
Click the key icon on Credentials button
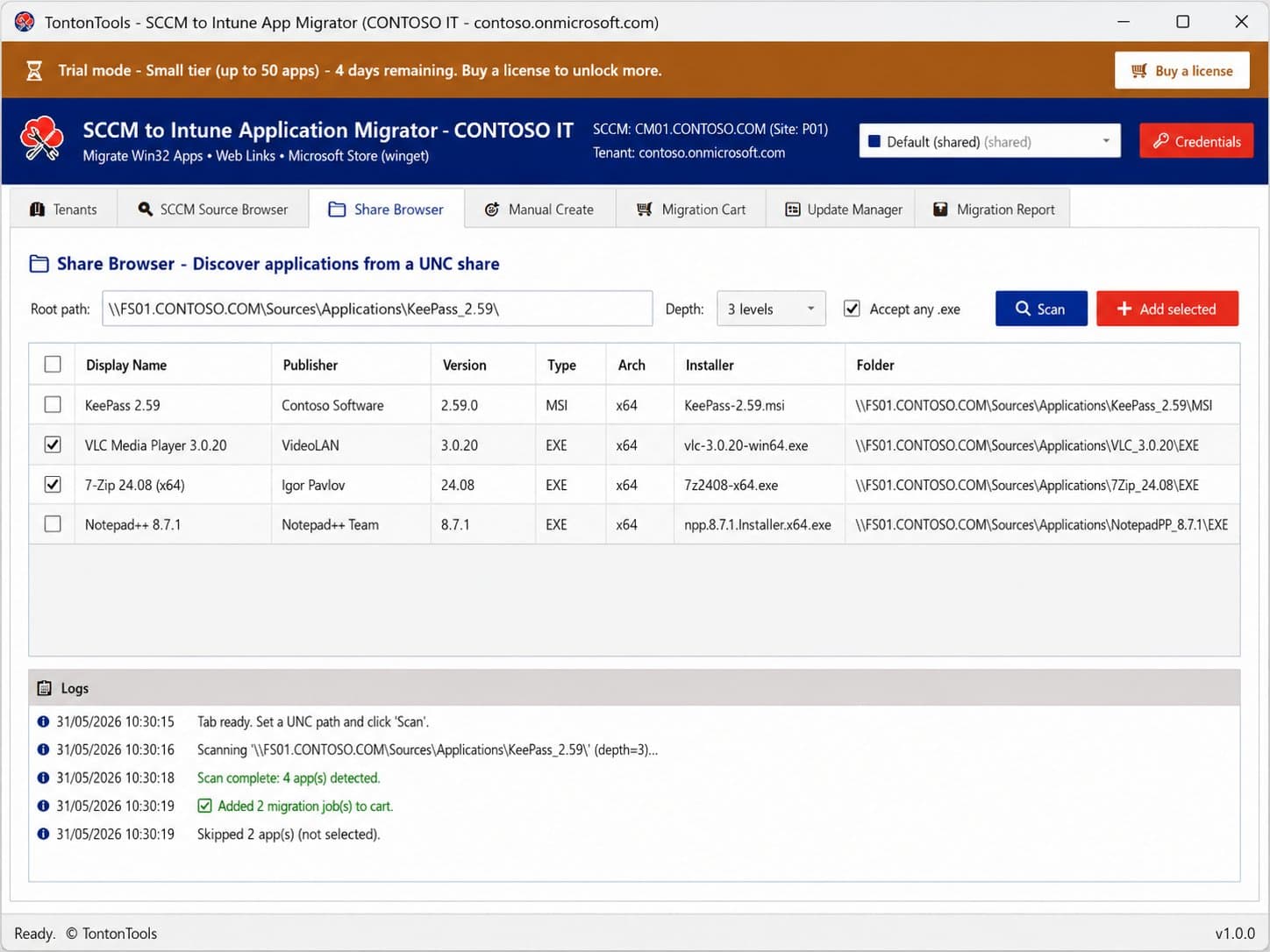[1160, 141]
